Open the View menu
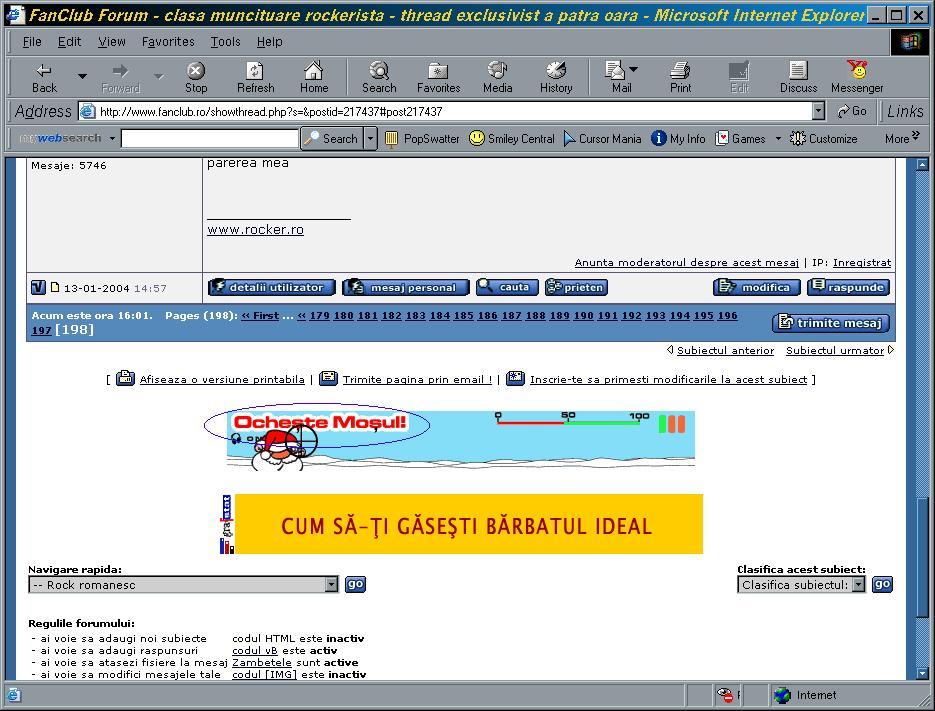The height and width of the screenshot is (711, 935). [x=111, y=42]
